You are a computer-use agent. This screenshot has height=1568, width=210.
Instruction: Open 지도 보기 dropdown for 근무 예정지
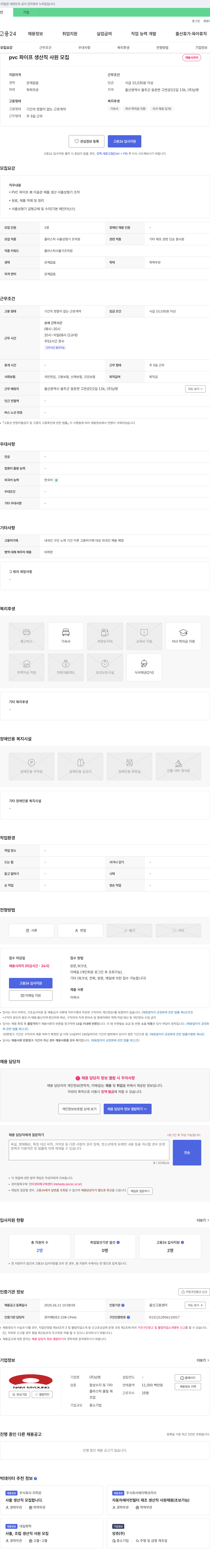coord(195,389)
